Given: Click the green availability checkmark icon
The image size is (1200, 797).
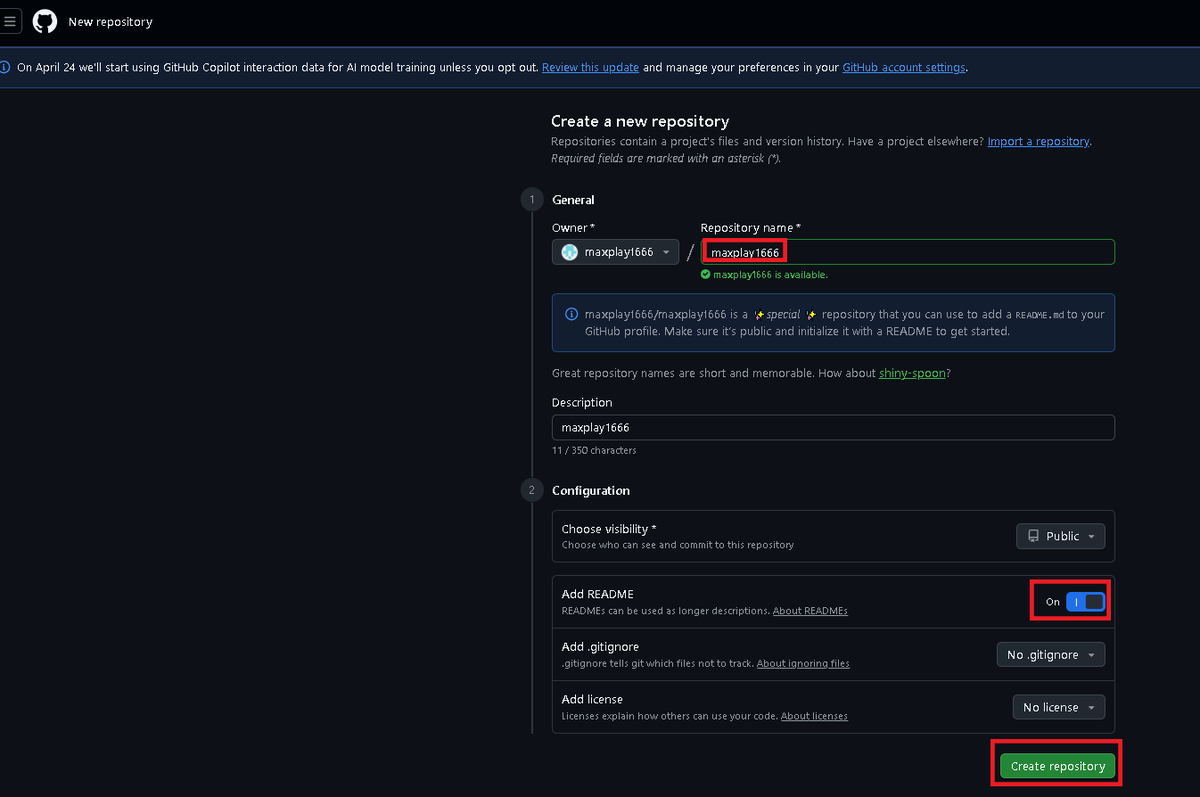Looking at the screenshot, I should (705, 274).
